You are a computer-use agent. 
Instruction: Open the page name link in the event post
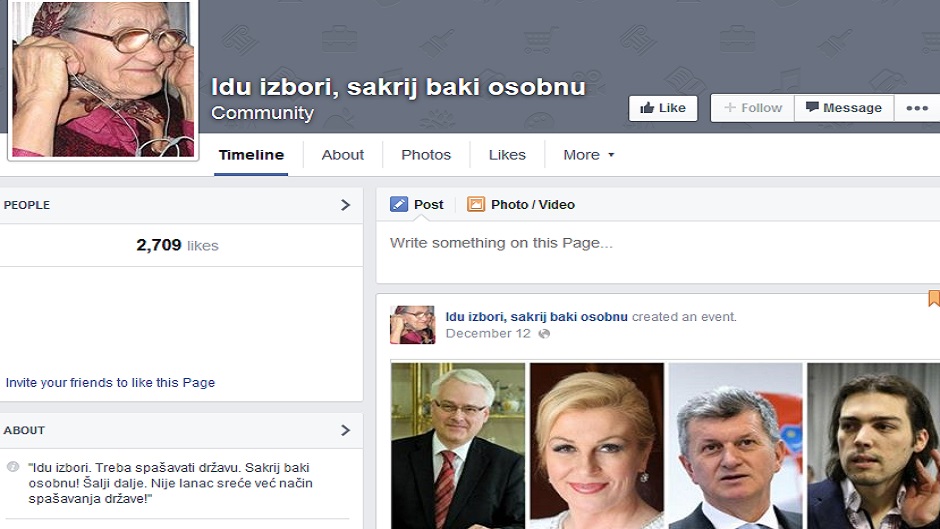click(537, 317)
